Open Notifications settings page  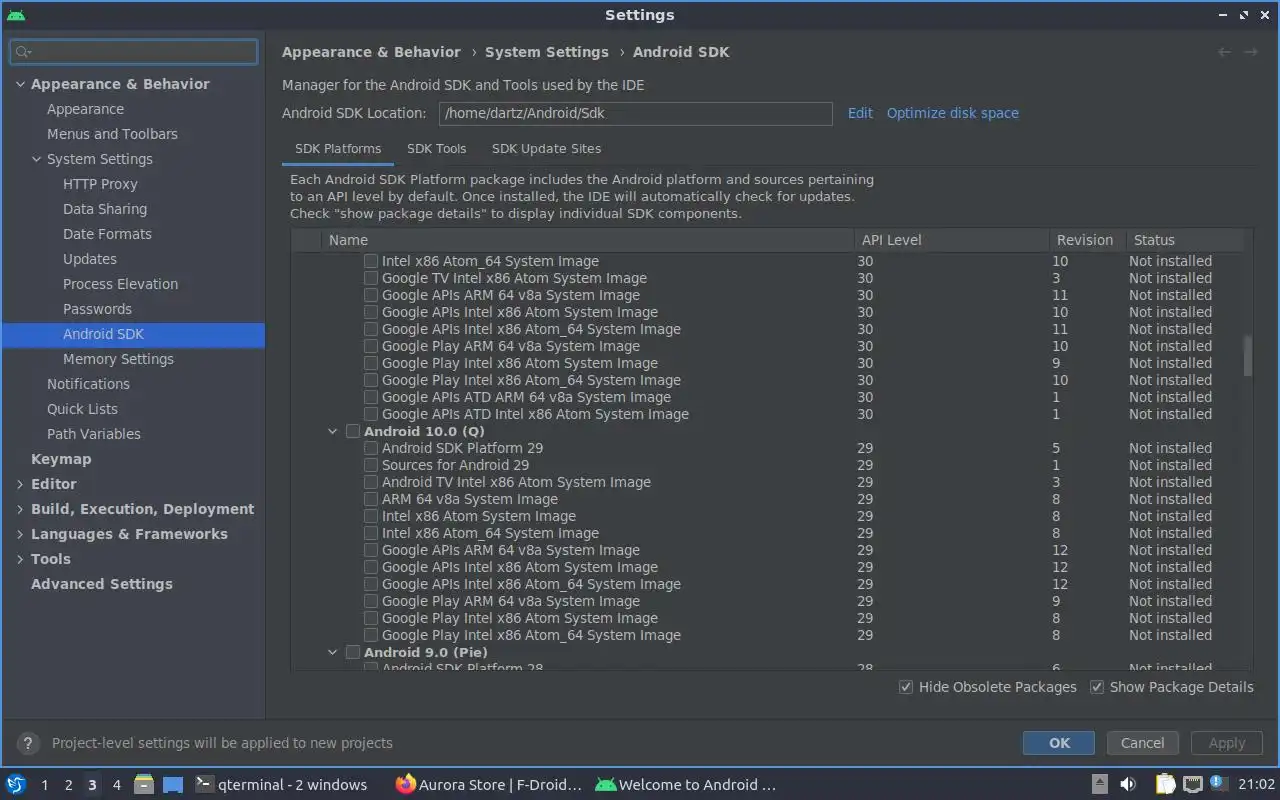(88, 384)
